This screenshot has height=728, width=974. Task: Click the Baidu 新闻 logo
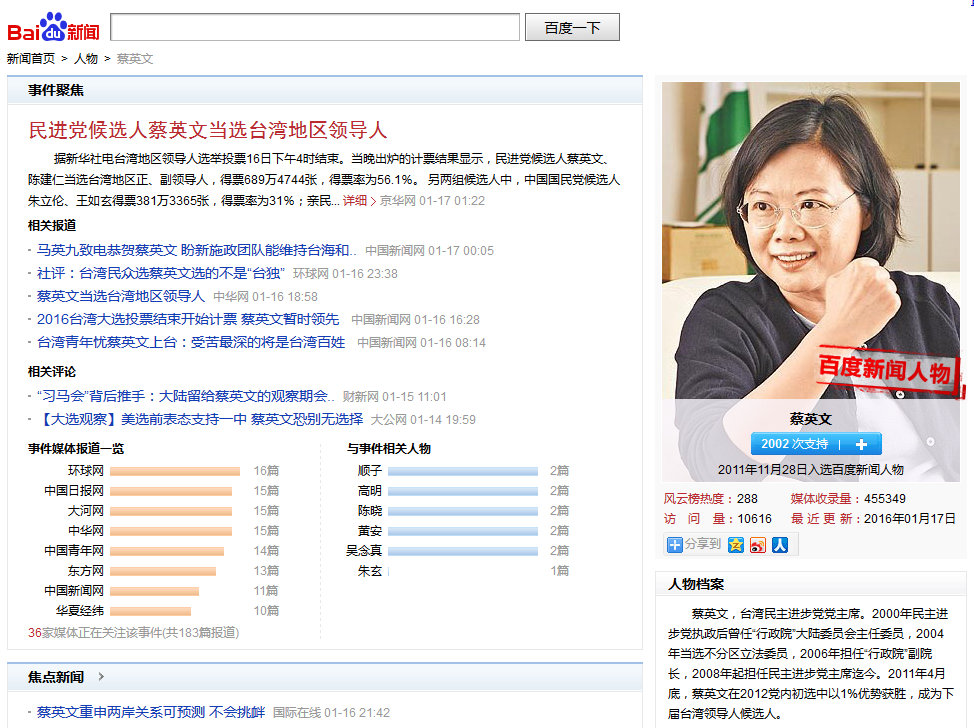coord(53,27)
